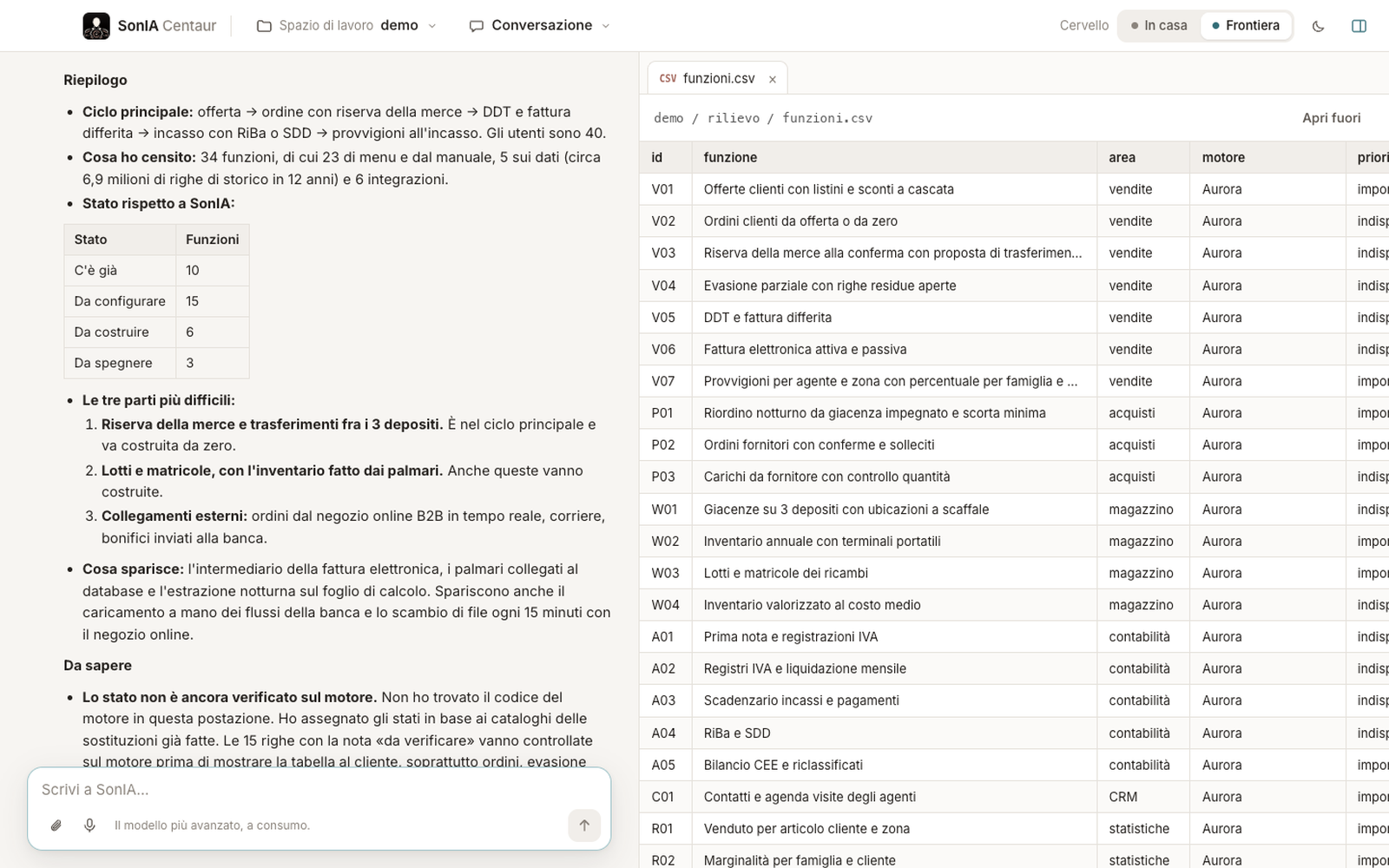Click the Scrivi a SonIA input field
Image resolution: width=1389 pixels, height=868 pixels.
(x=319, y=790)
